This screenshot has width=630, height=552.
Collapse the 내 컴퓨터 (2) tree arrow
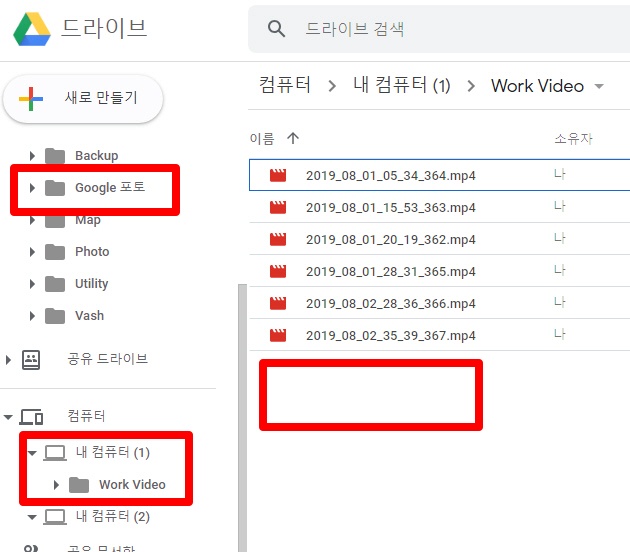[x=32, y=517]
